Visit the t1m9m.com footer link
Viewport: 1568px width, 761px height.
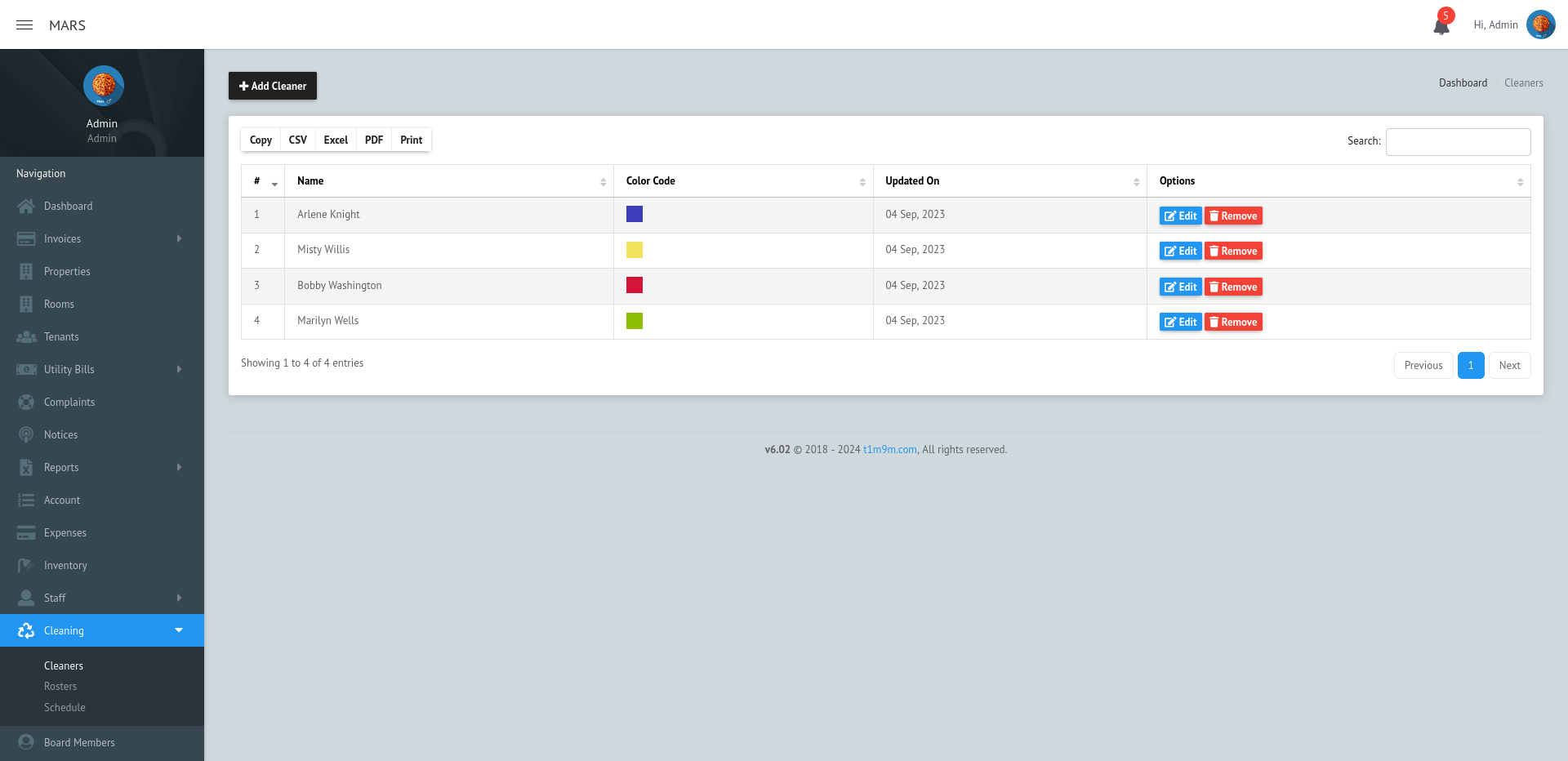[889, 449]
